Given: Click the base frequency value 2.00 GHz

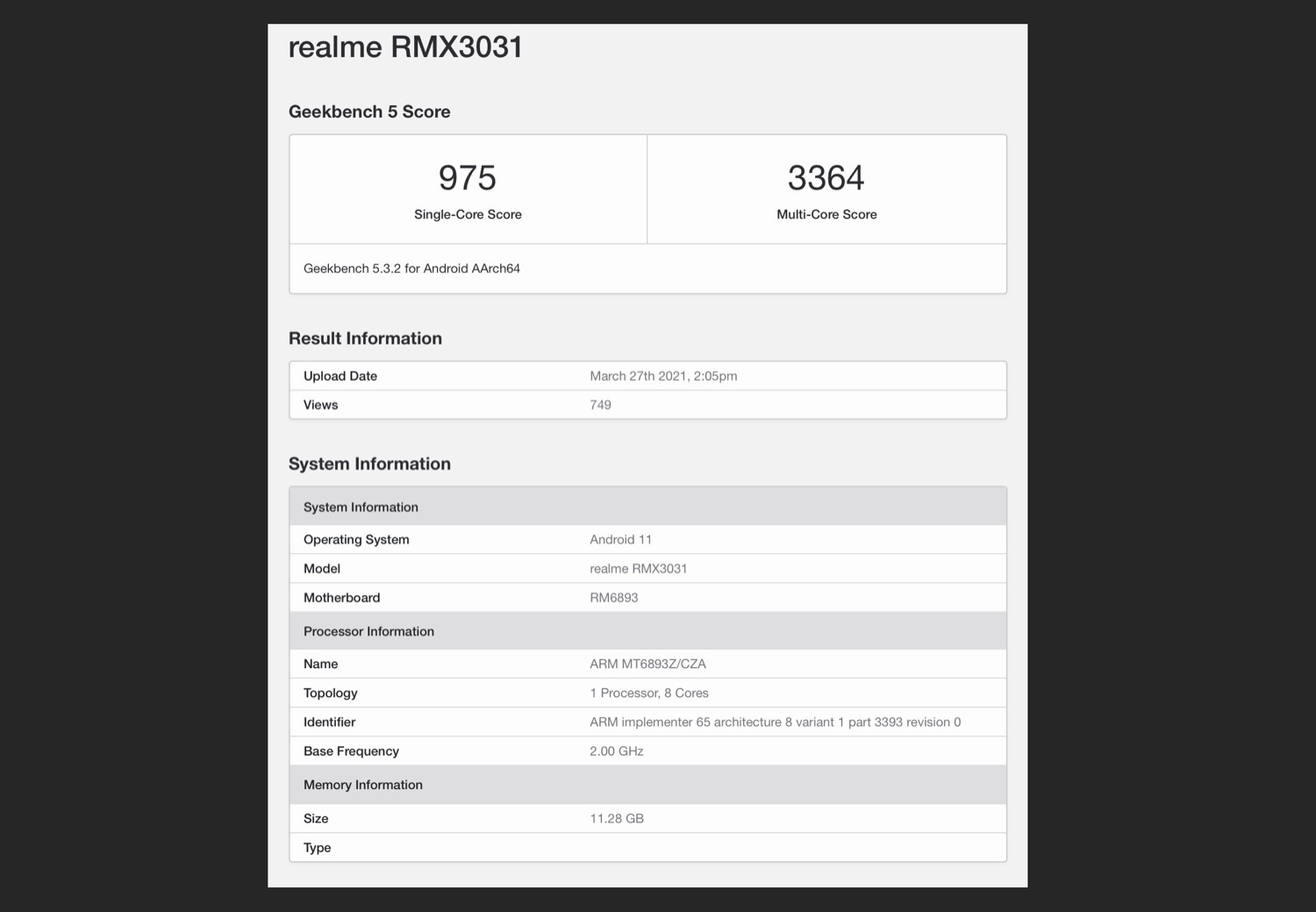Looking at the screenshot, I should click(617, 751).
